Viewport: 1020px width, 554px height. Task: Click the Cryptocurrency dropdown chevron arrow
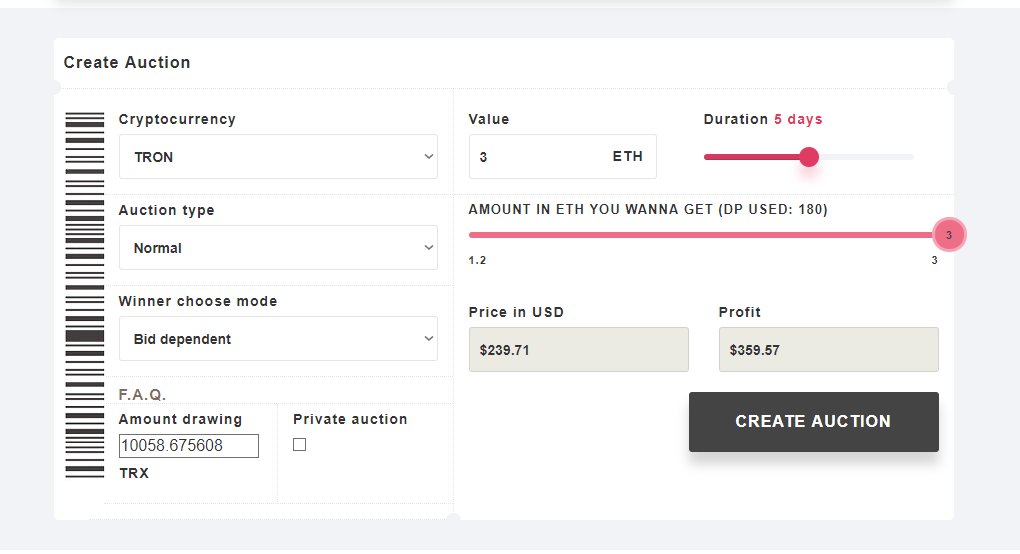point(429,157)
